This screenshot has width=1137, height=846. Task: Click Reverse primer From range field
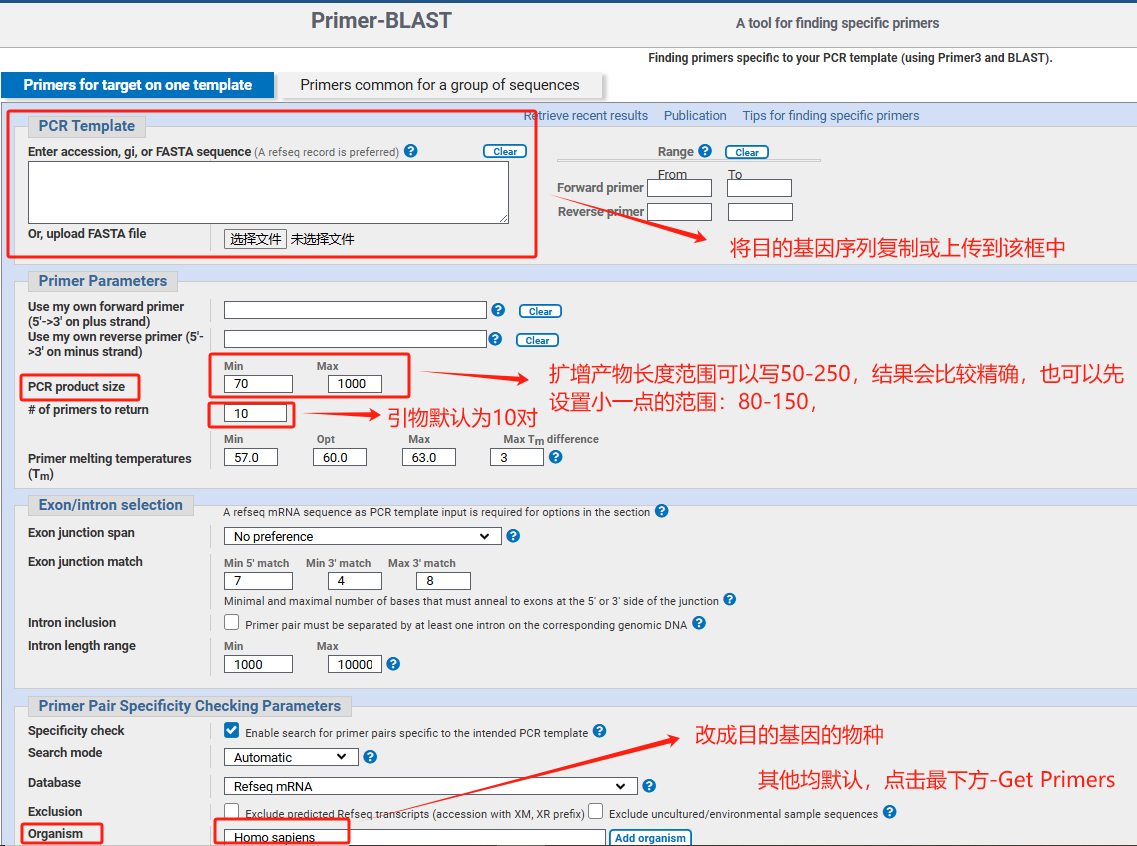pos(679,212)
